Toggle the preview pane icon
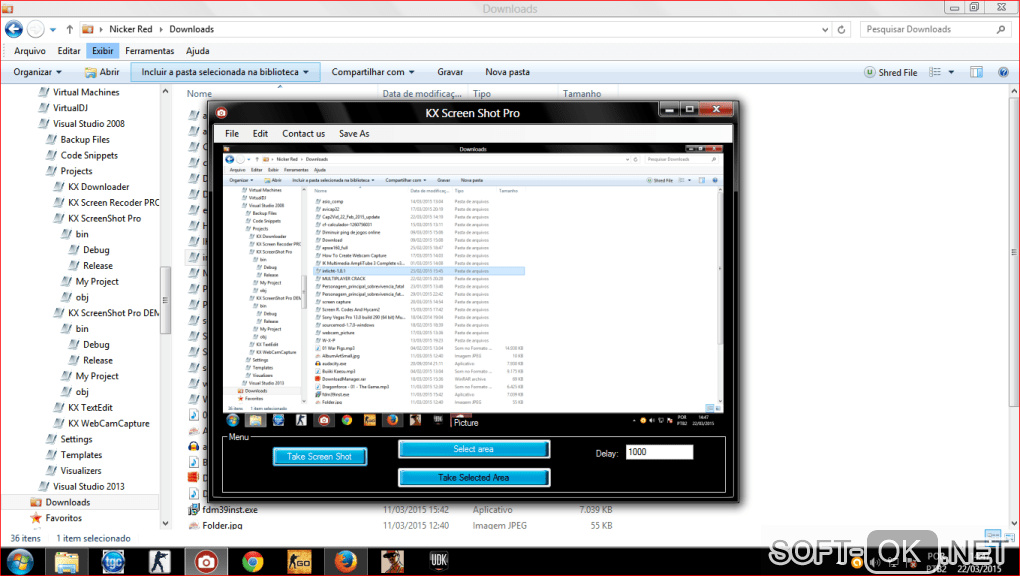Screen dimensions: 1020x576 (976, 72)
